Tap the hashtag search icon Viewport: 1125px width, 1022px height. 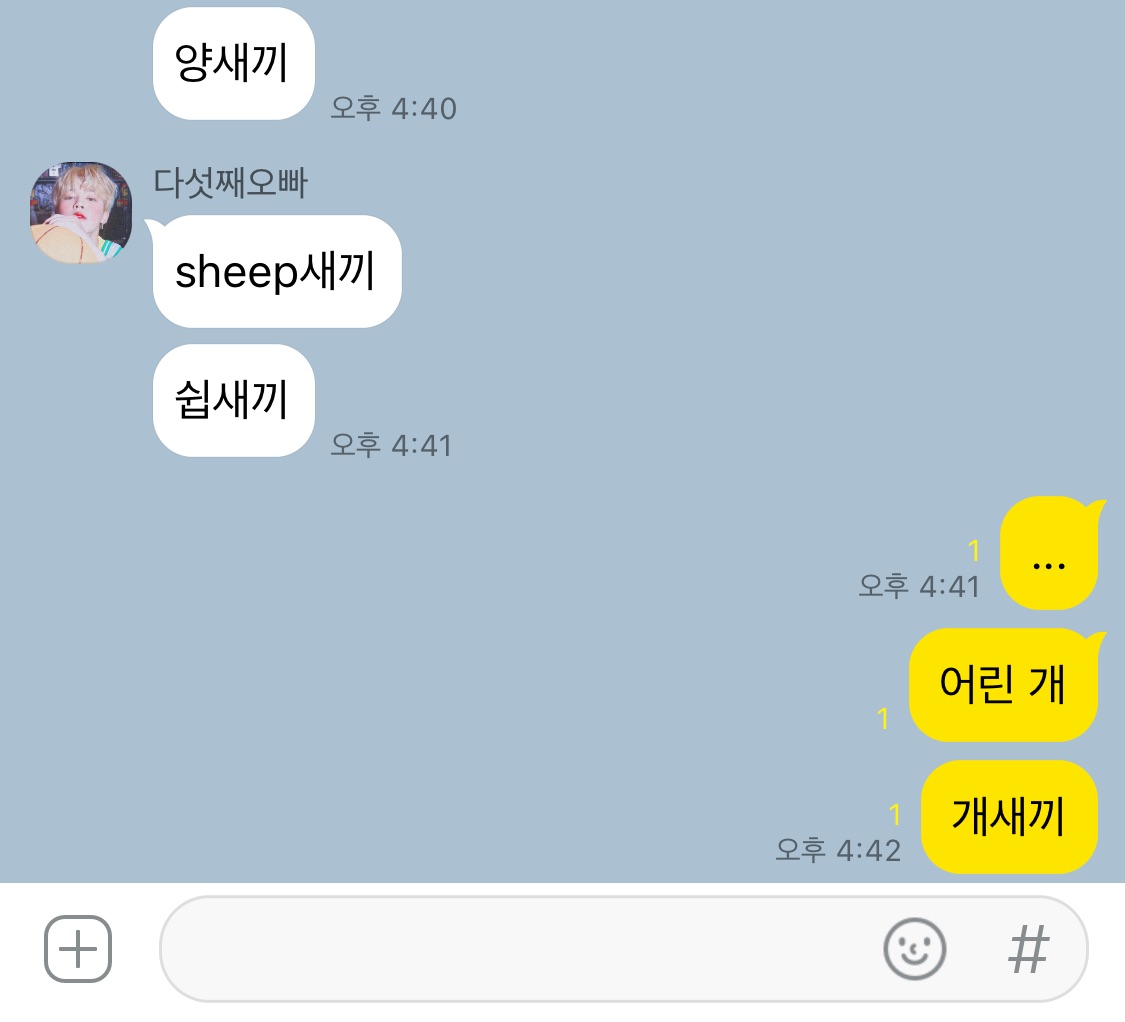pyautogui.click(x=1028, y=949)
